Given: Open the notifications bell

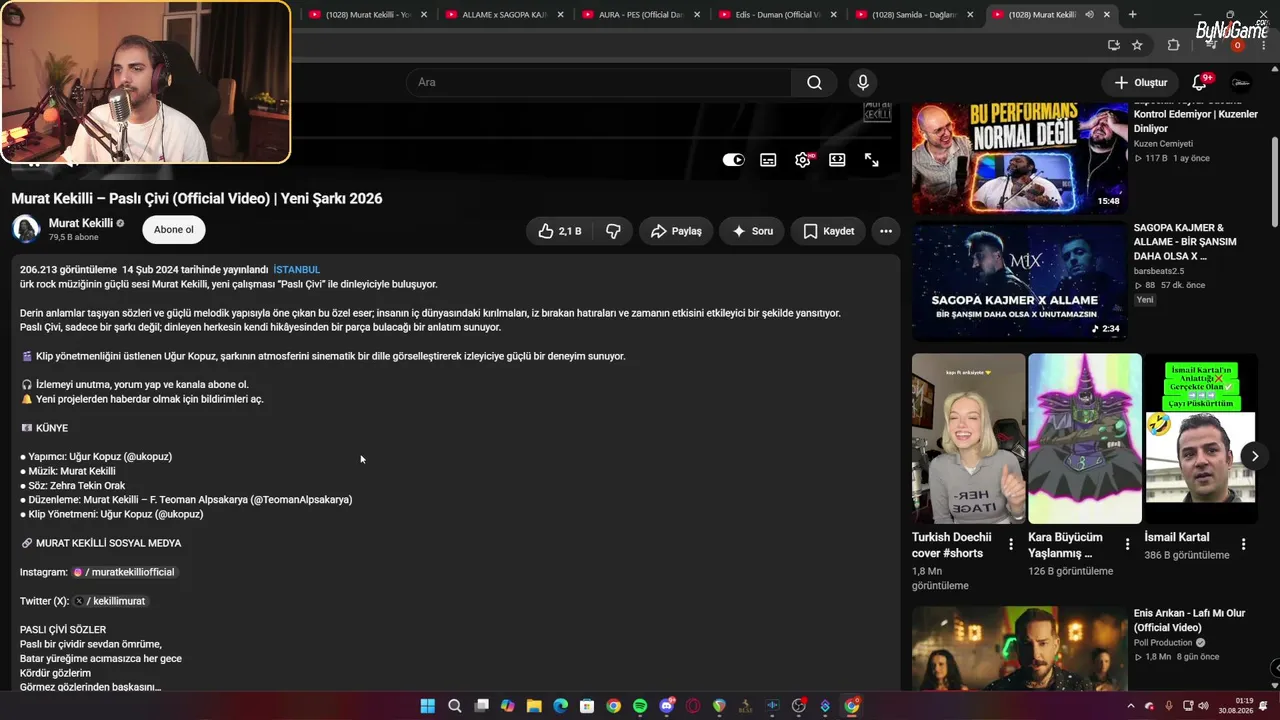Looking at the screenshot, I should [x=1199, y=83].
